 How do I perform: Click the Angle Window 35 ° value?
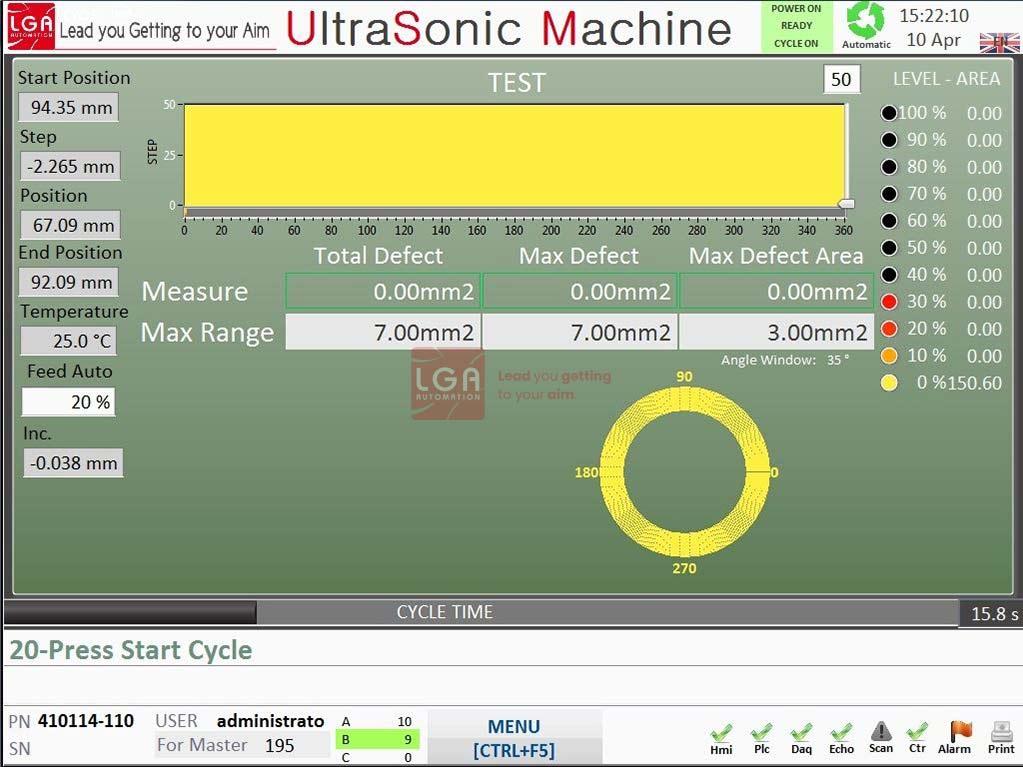click(838, 359)
